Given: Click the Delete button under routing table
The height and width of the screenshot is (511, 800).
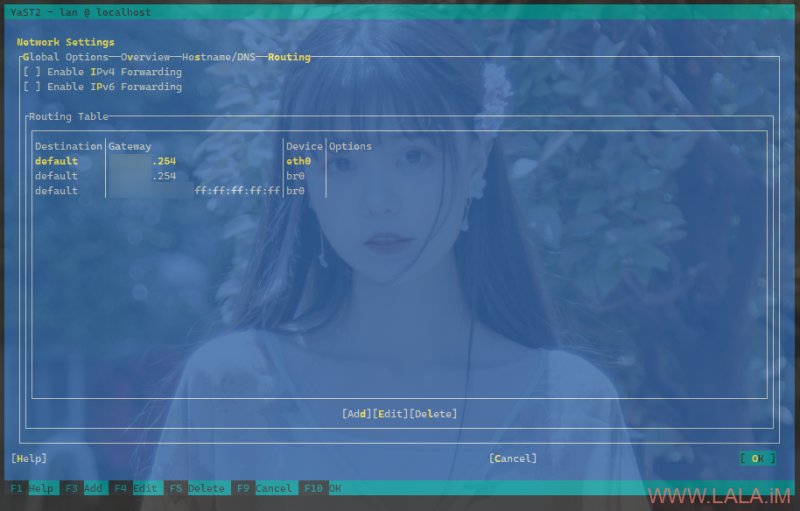Looking at the screenshot, I should click(x=433, y=414).
